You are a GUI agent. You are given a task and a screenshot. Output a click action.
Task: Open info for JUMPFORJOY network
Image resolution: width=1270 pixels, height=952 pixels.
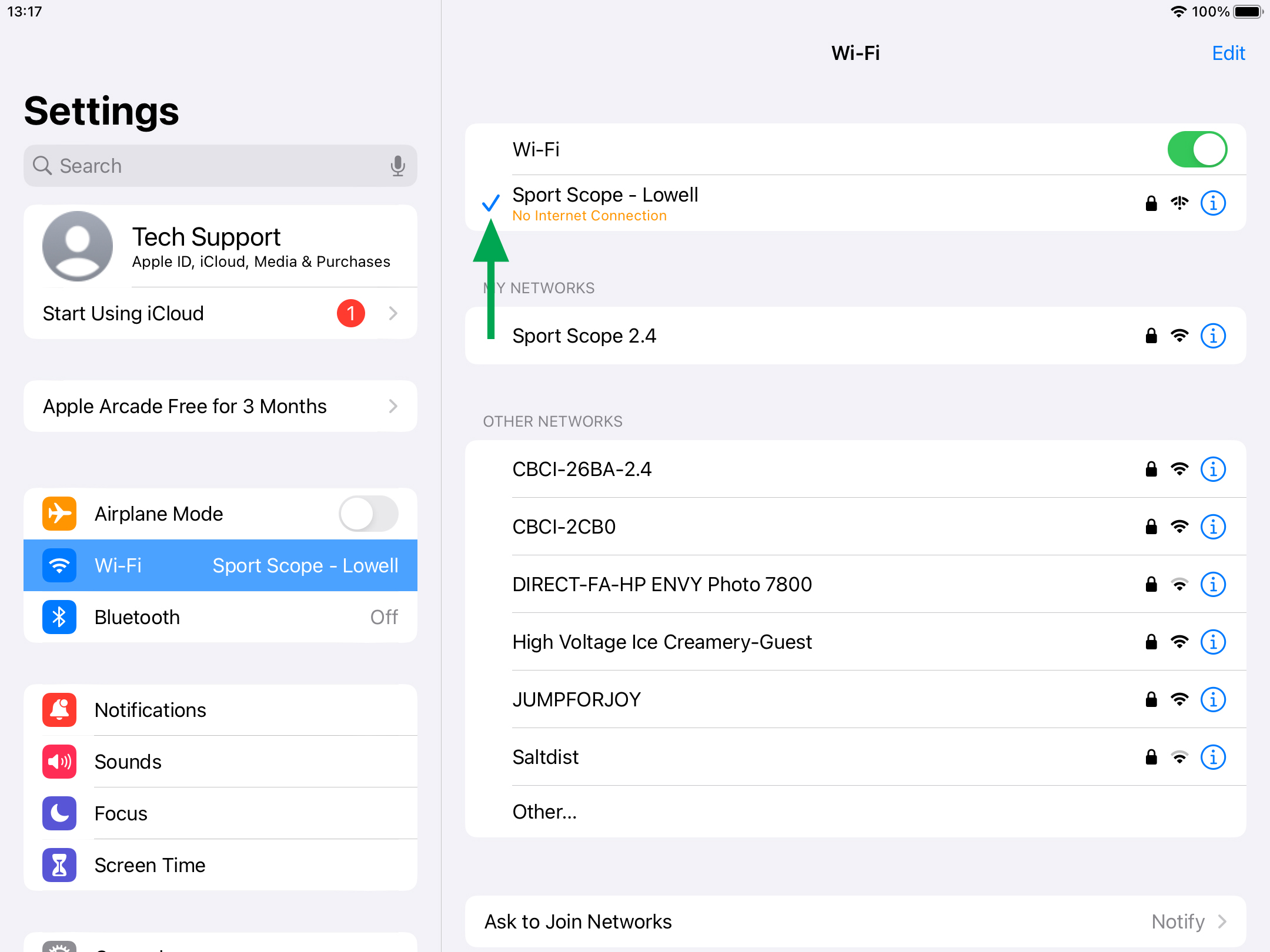(1213, 700)
